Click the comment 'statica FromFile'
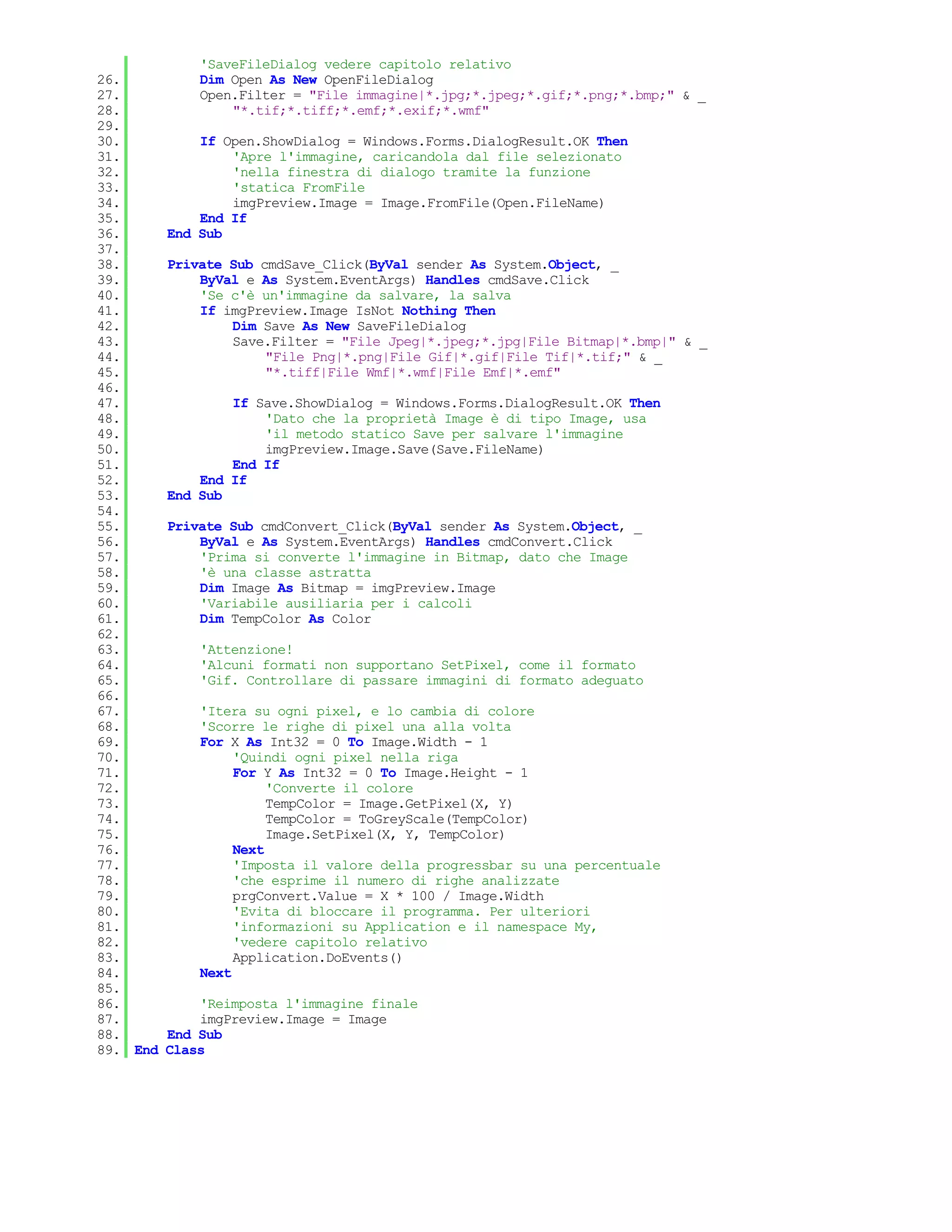 299,188
